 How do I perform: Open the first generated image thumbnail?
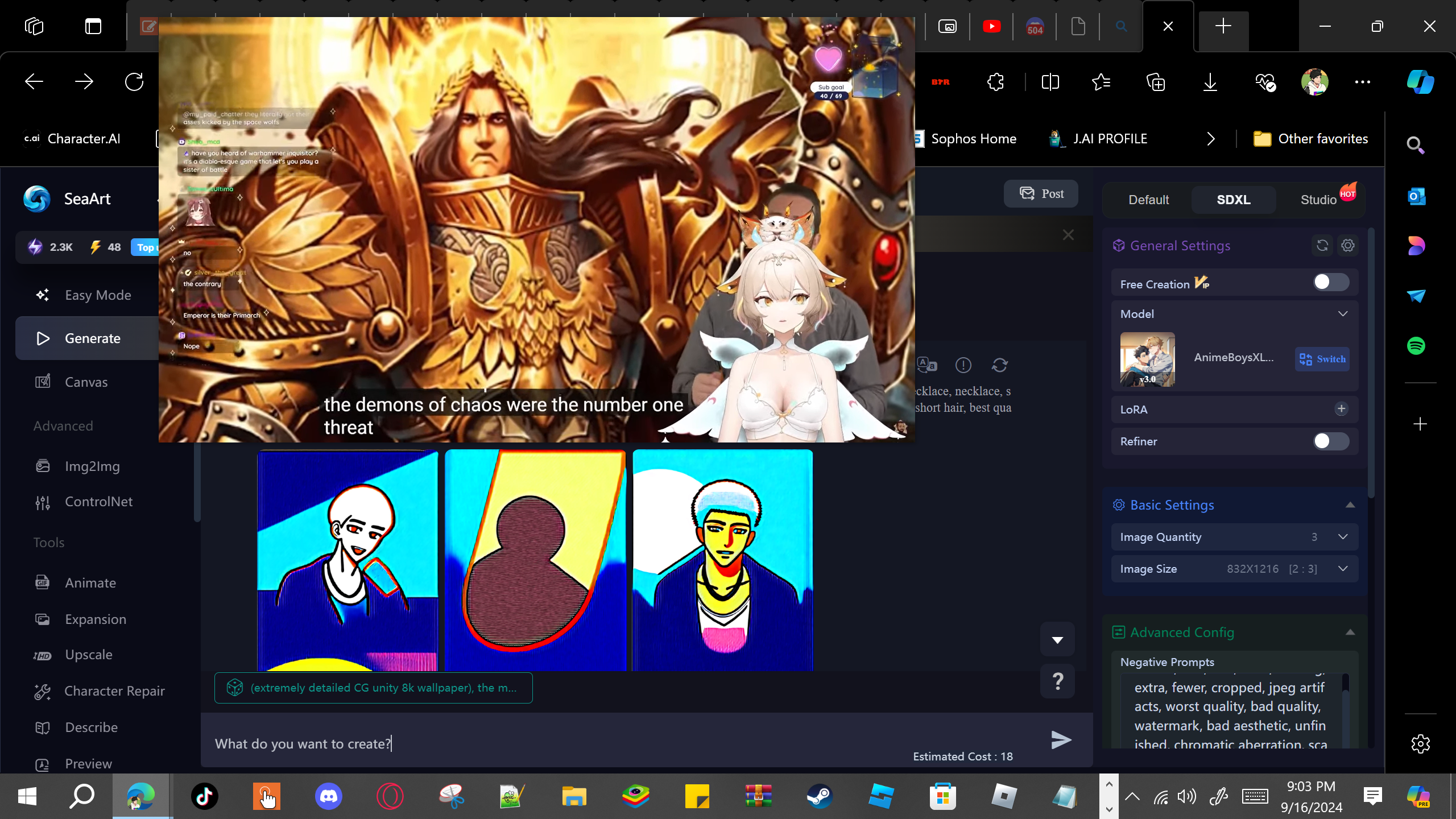pyautogui.click(x=348, y=560)
